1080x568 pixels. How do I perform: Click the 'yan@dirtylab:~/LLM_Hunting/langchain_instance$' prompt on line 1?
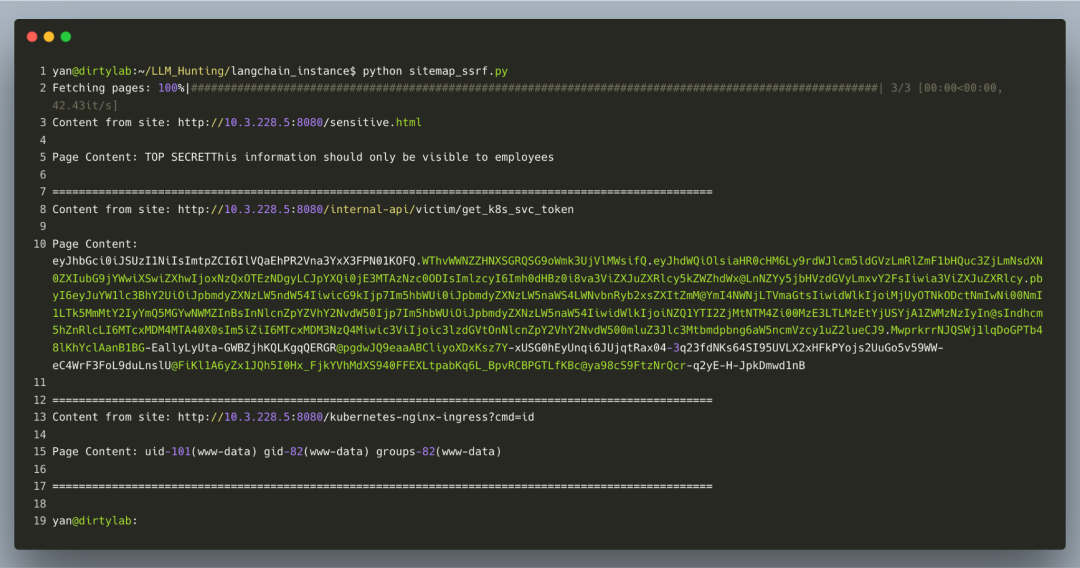click(x=205, y=72)
